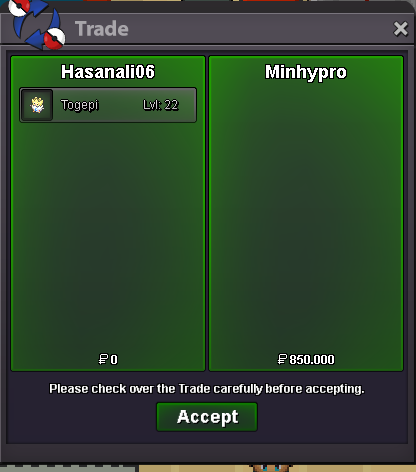Click the trade warning message text

pyautogui.click(x=207, y=389)
